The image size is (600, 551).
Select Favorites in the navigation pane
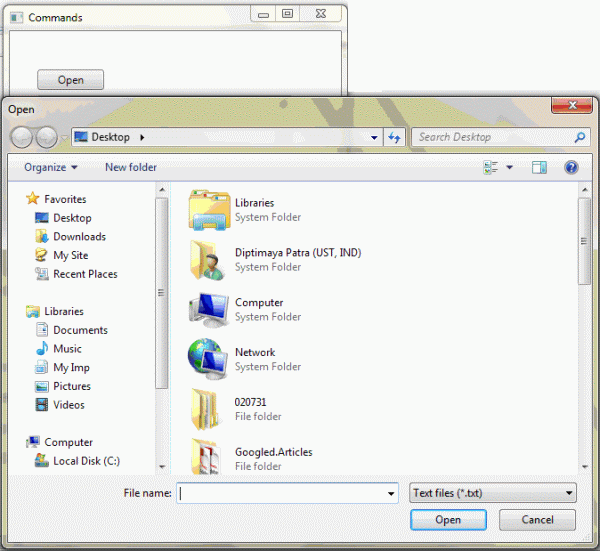pyautogui.click(x=65, y=199)
